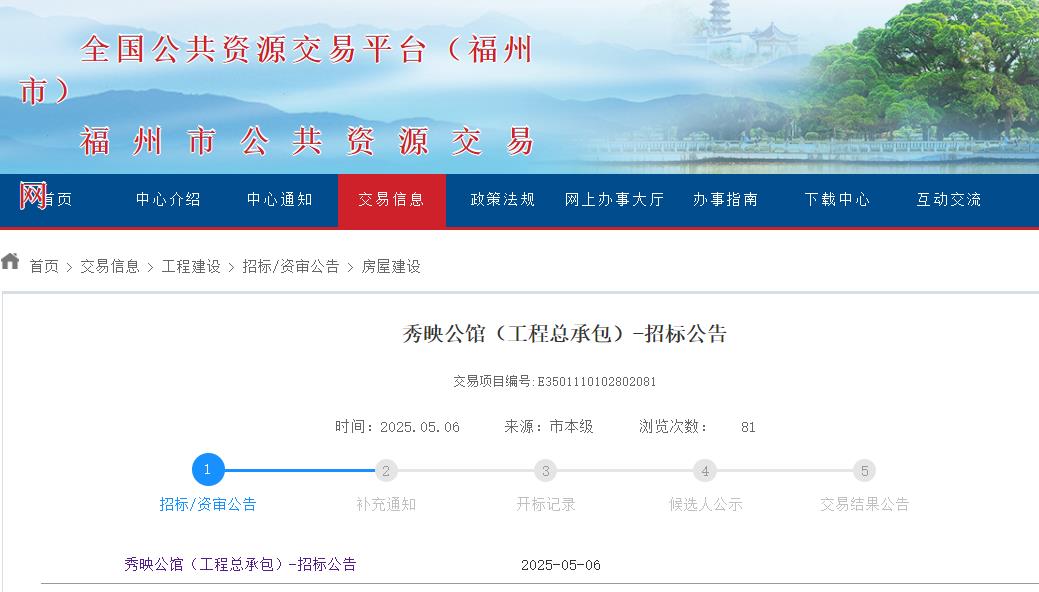Click the 首页 breadcrumb link

coord(44,266)
